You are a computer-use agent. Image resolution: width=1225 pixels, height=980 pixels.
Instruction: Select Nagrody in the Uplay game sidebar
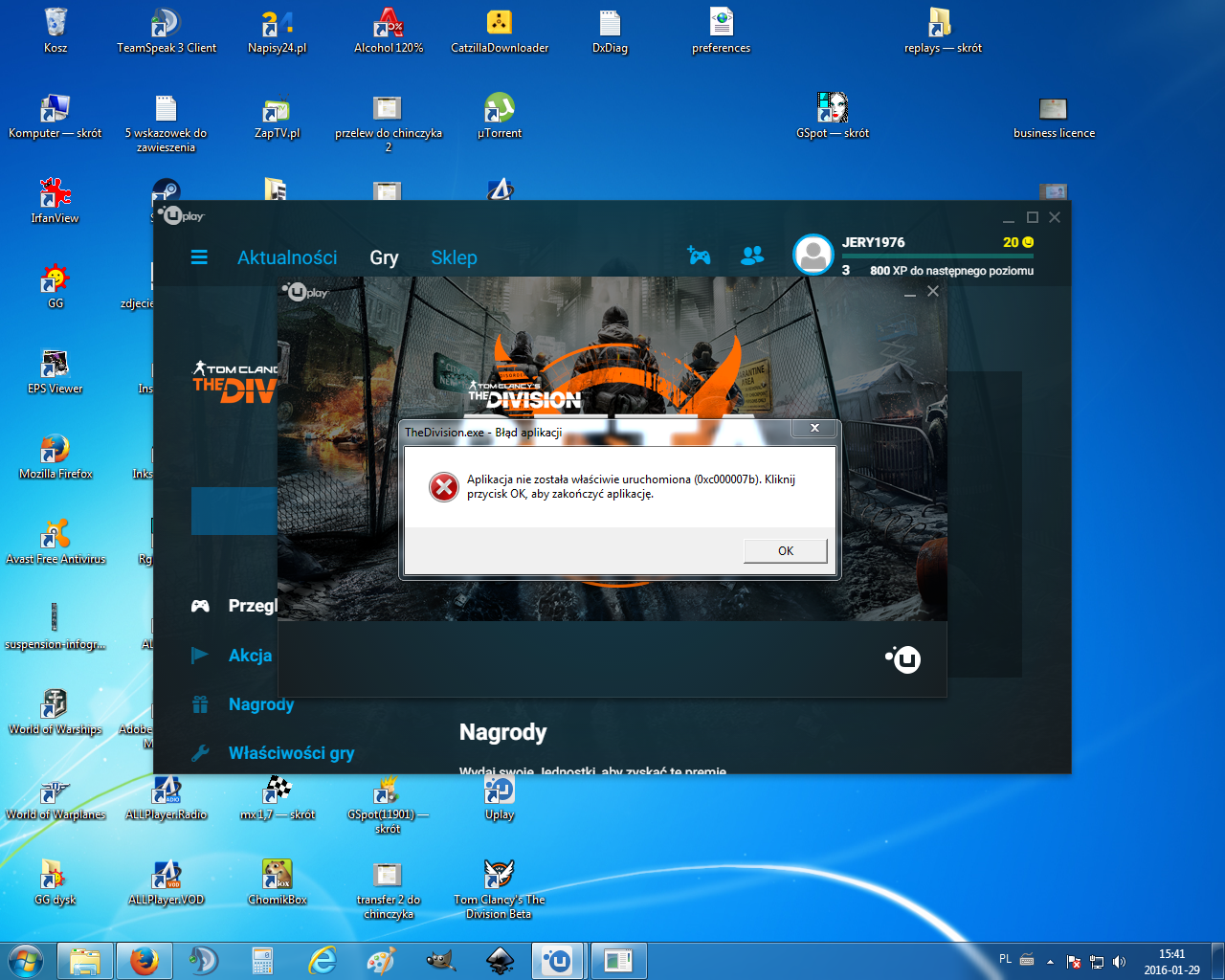click(x=260, y=704)
